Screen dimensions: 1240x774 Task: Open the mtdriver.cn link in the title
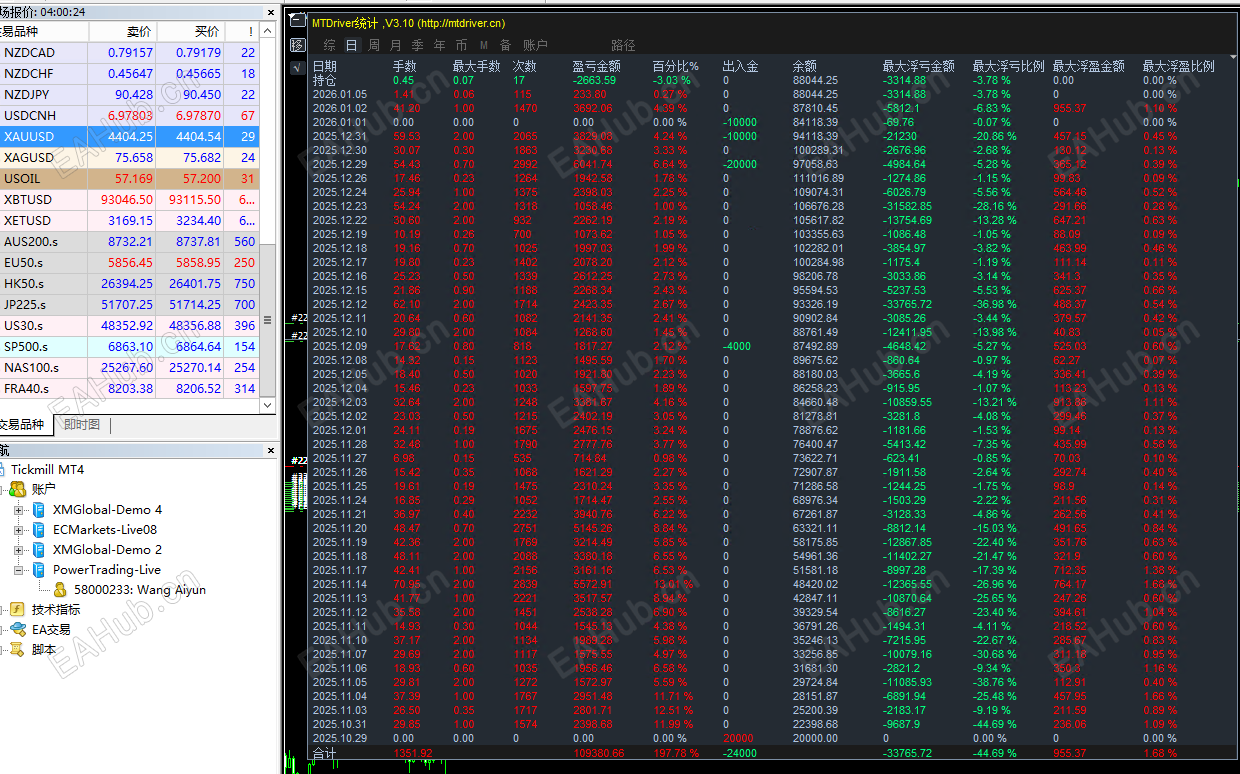pos(460,21)
